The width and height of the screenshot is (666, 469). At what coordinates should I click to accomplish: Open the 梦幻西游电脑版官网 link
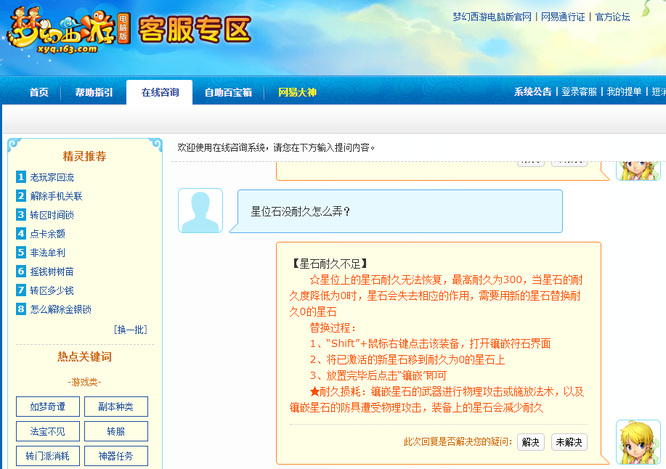[478, 17]
